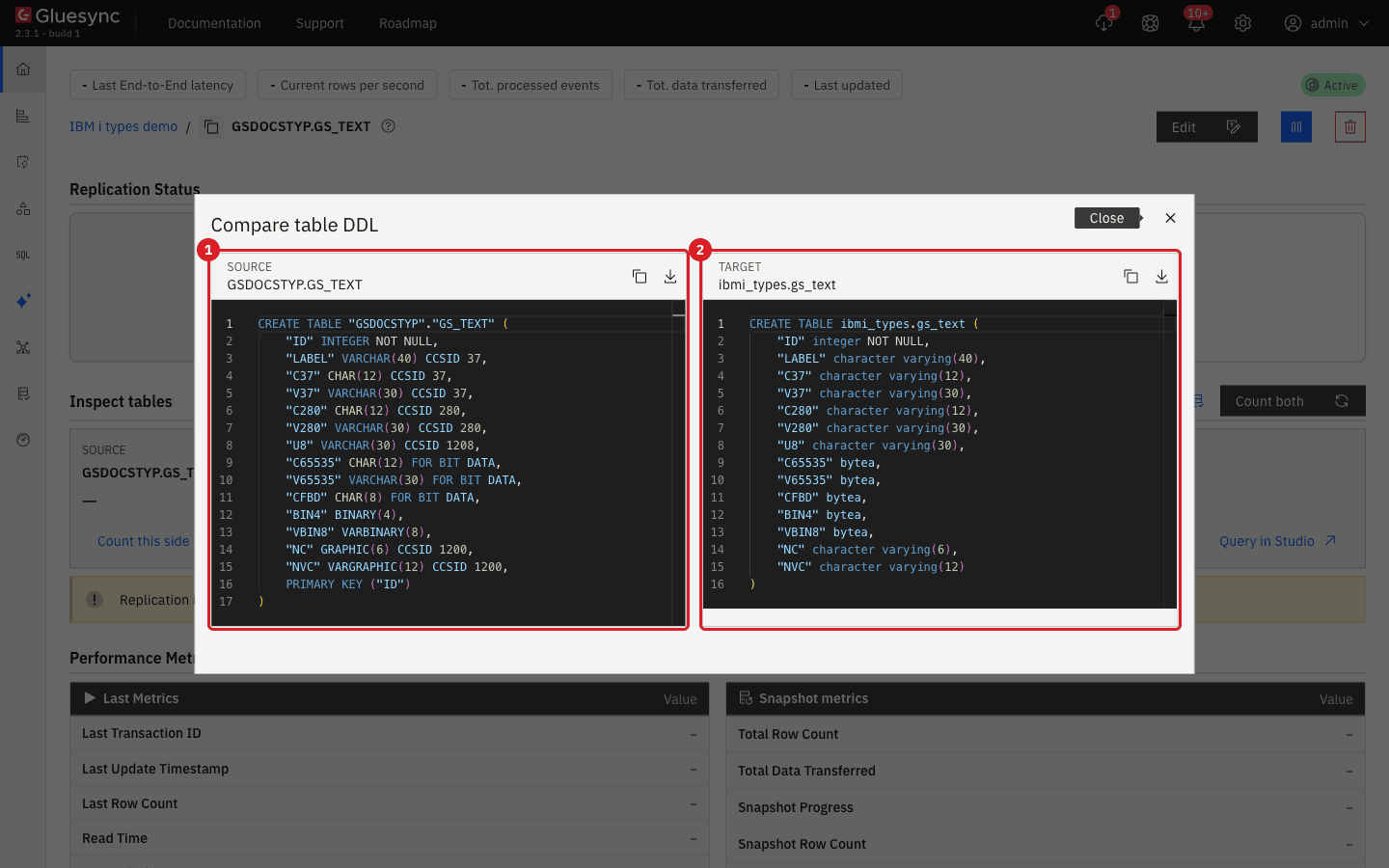Click the Last updated chip

tap(847, 85)
